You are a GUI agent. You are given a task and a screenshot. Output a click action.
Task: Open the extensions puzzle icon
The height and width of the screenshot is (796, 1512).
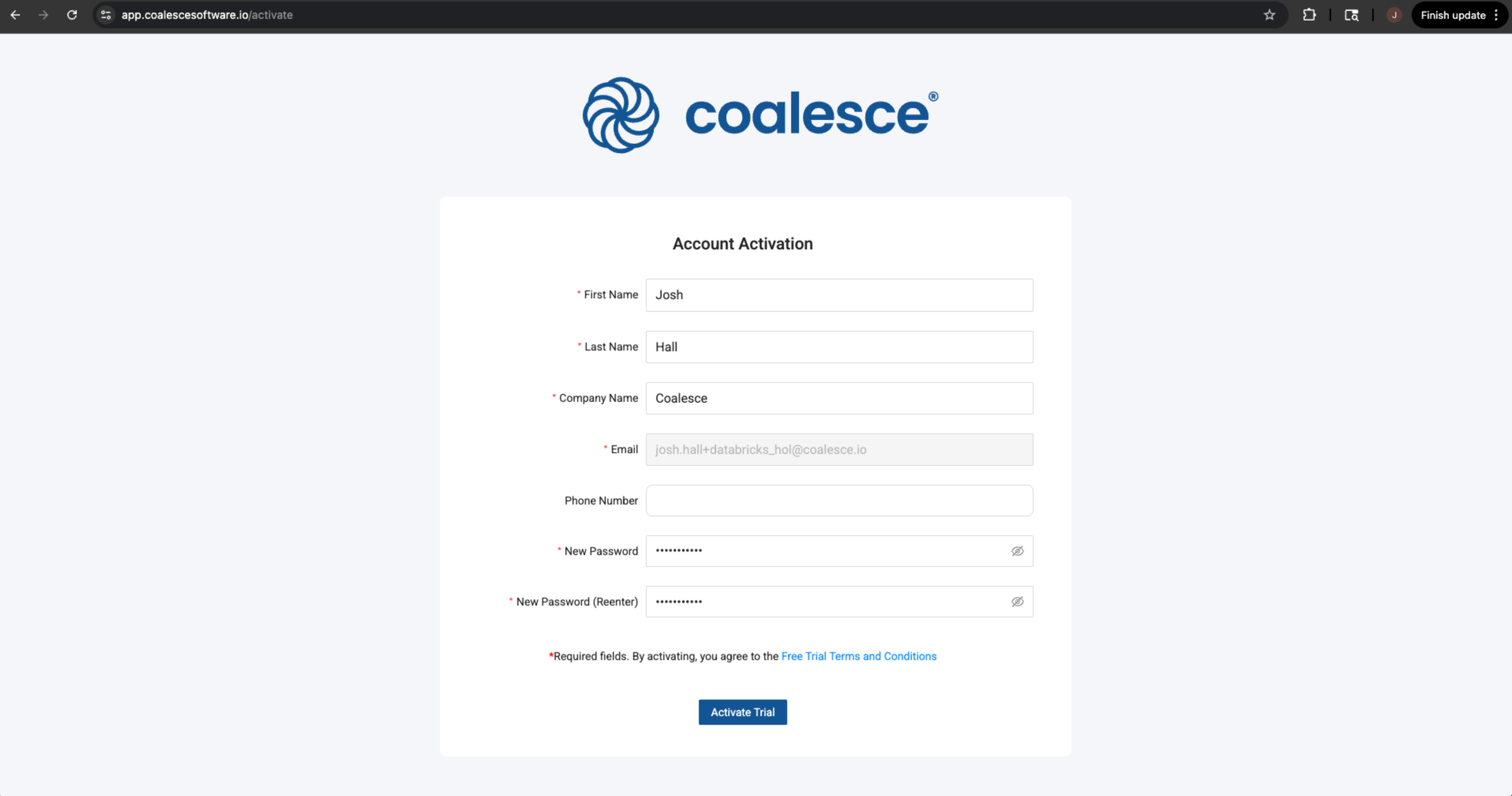tap(1310, 15)
